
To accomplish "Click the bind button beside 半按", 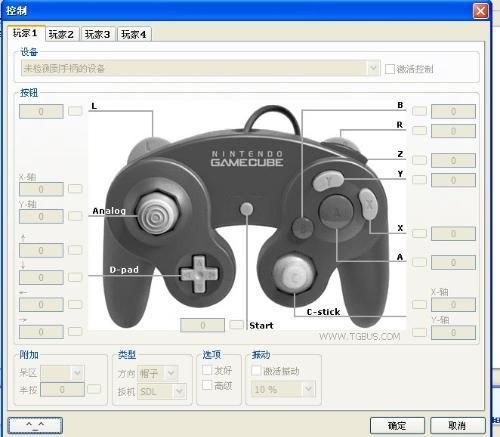I will pos(94,389).
